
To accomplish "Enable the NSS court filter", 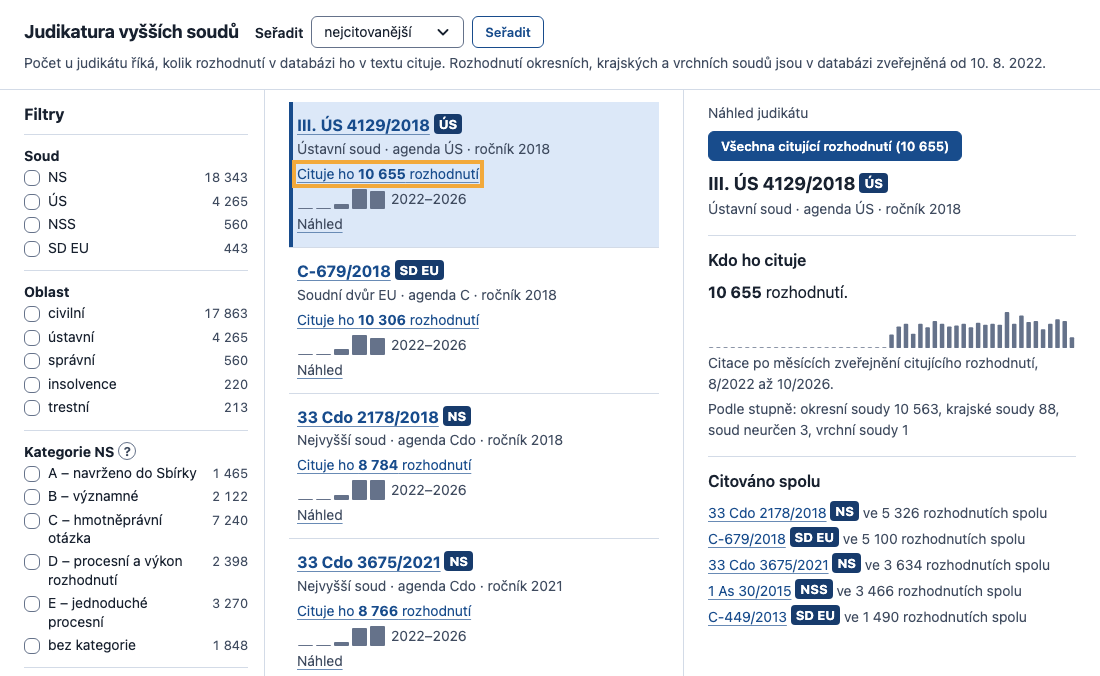I will (x=32, y=225).
